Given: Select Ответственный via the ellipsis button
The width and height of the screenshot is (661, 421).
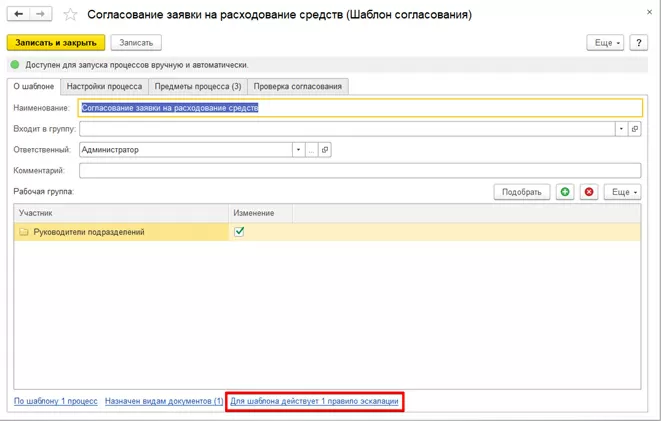Looking at the screenshot, I should 312,150.
